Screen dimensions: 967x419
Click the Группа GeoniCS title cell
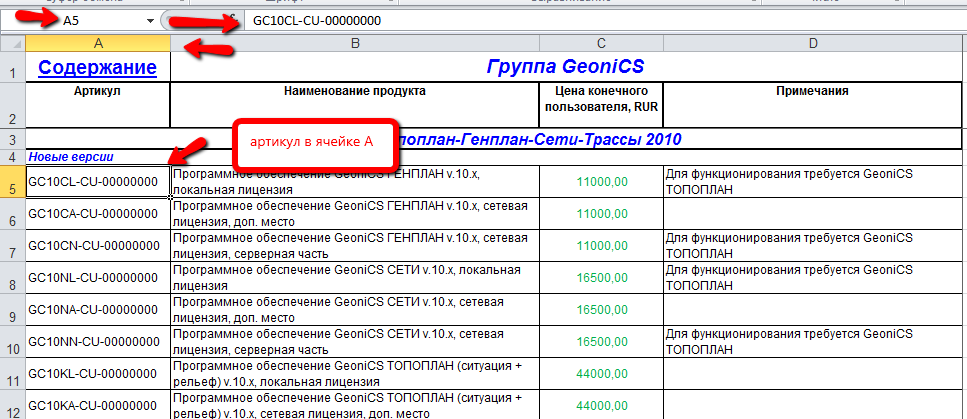point(566,67)
